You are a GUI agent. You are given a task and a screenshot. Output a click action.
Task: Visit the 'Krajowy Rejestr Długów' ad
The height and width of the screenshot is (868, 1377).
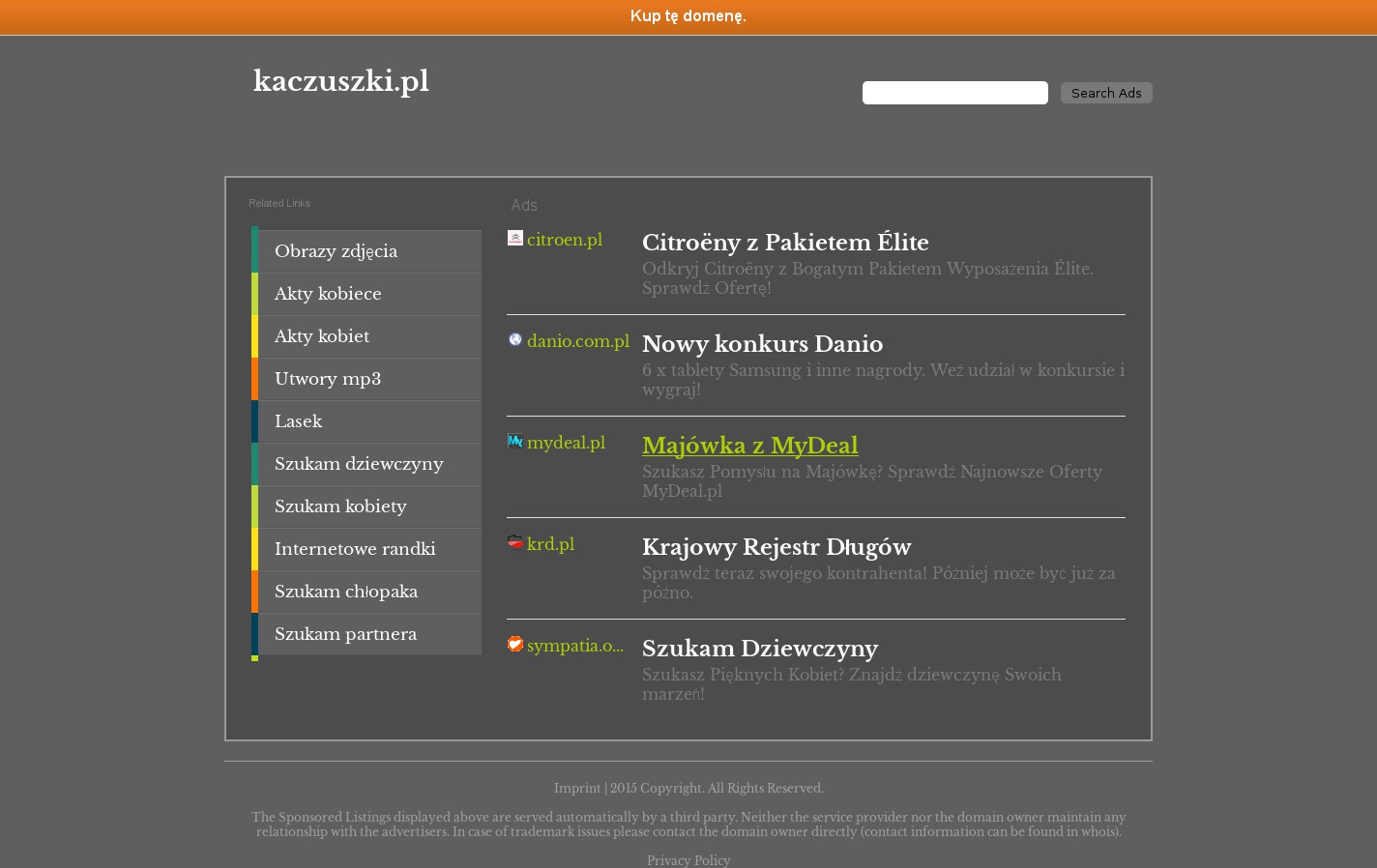click(x=776, y=547)
